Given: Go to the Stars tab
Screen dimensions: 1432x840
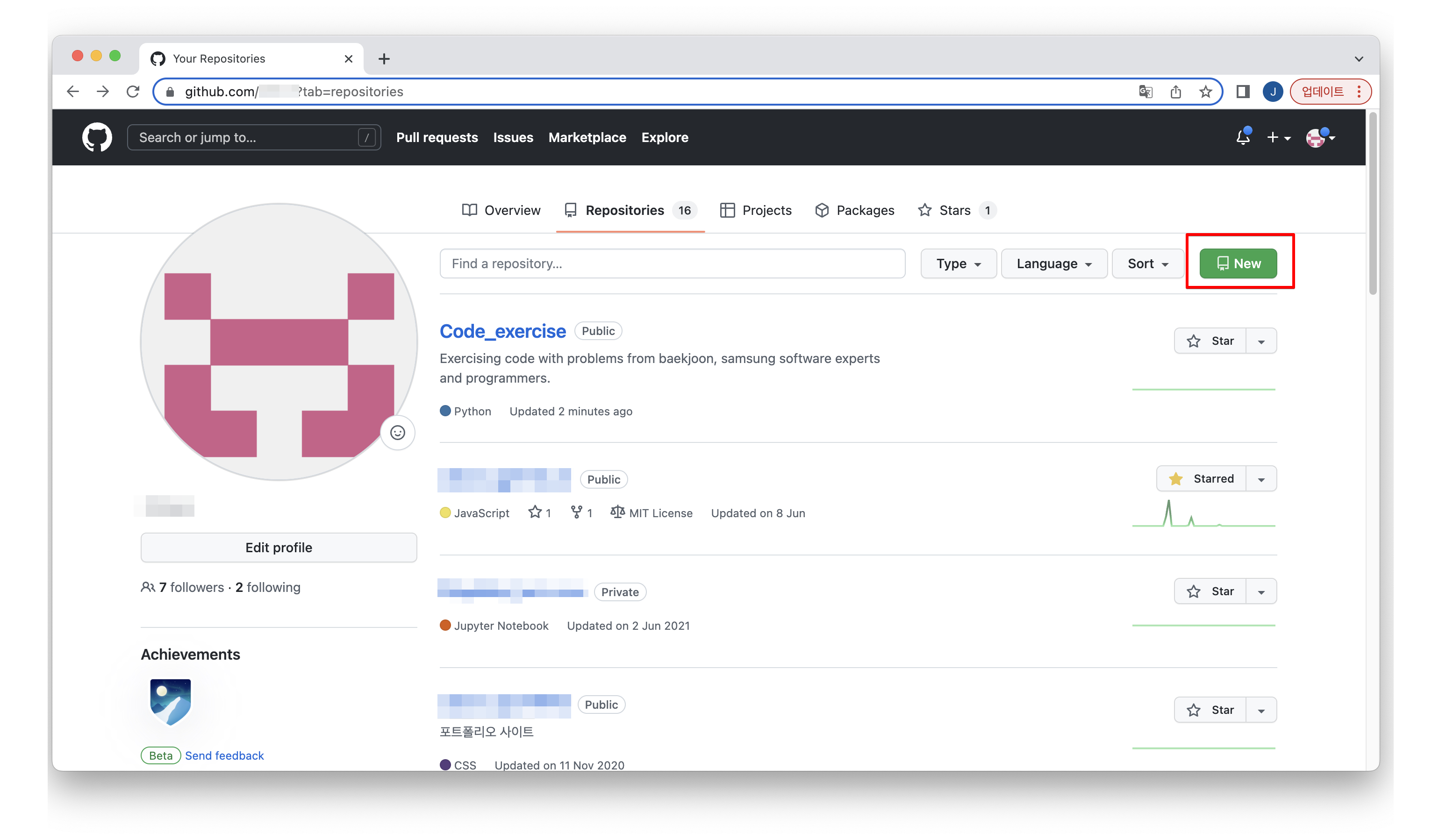Looking at the screenshot, I should (955, 210).
